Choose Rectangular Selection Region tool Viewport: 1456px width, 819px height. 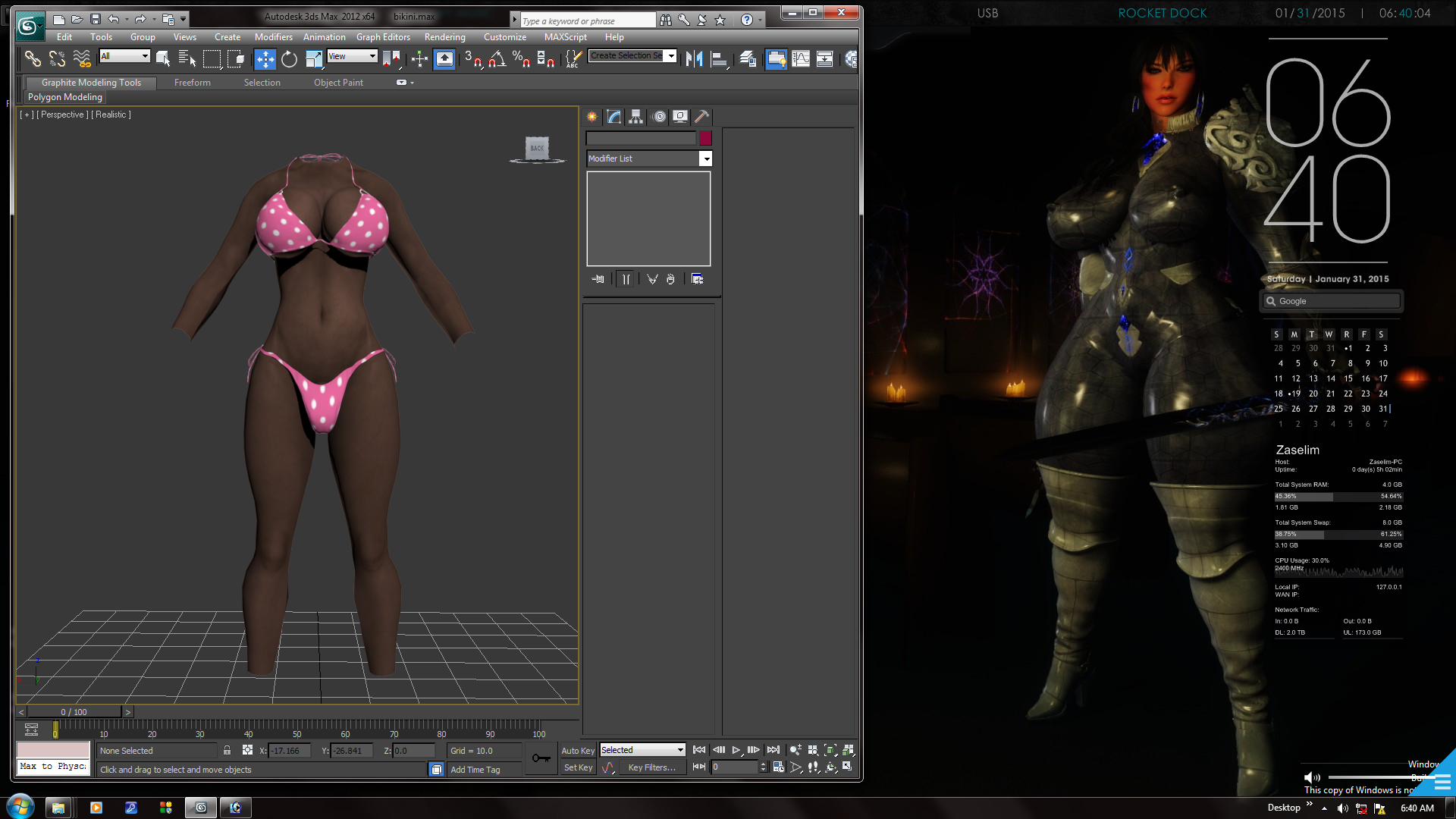tap(212, 58)
